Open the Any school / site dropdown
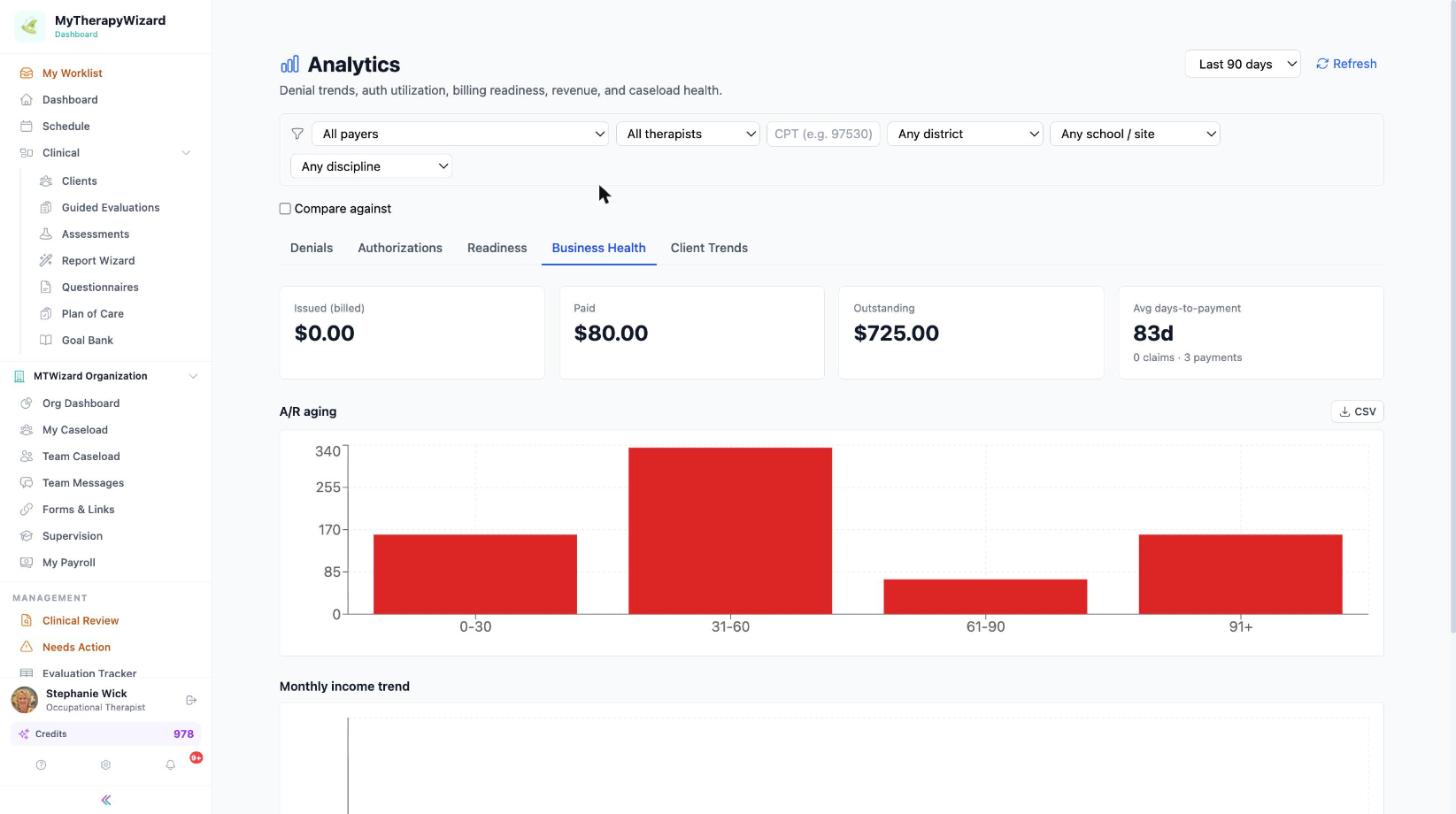The image size is (1456, 814). coord(1135,134)
